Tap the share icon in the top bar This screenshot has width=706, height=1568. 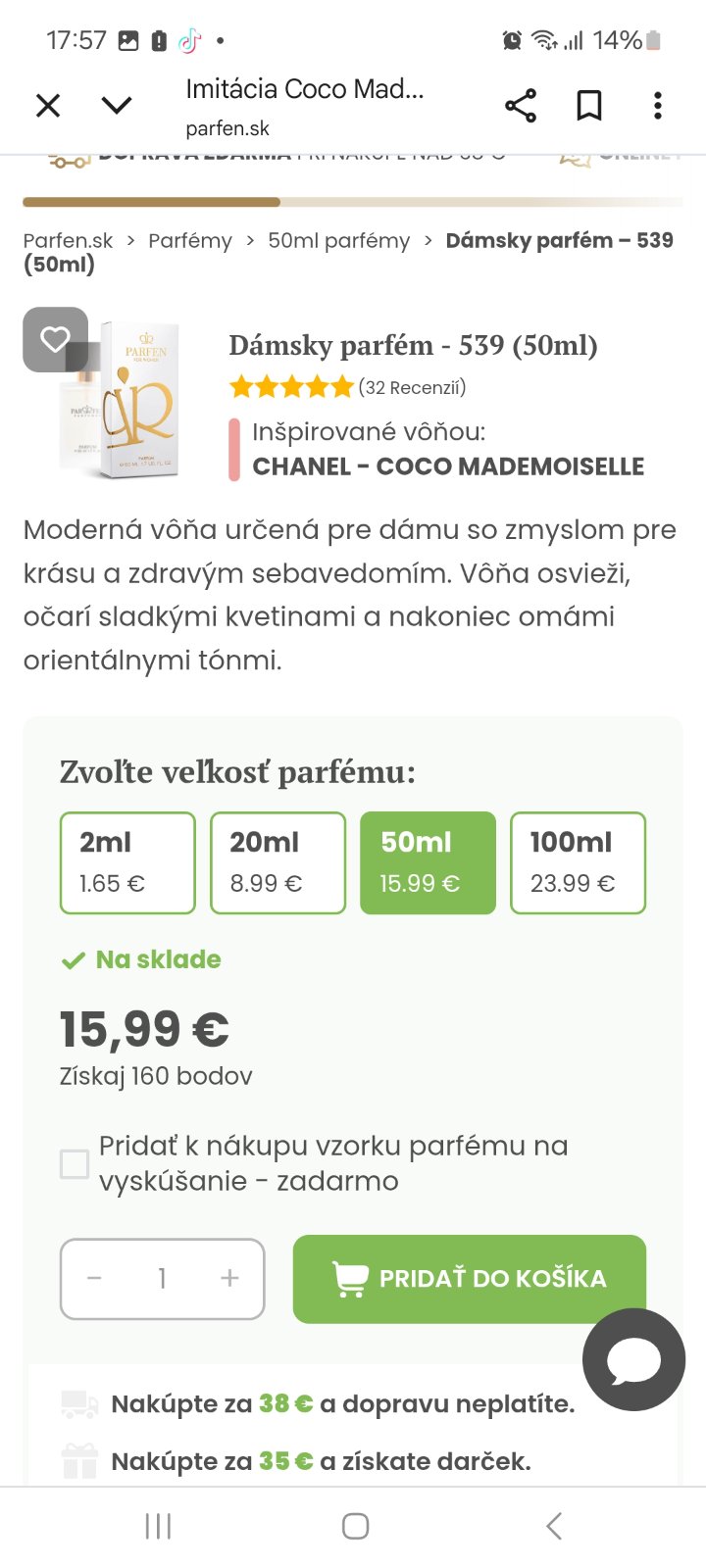521,105
